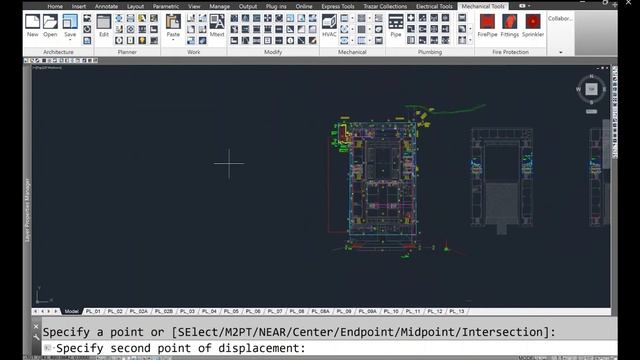Open the Insert ribbon tab
This screenshot has height=360, width=640.
[x=79, y=7]
